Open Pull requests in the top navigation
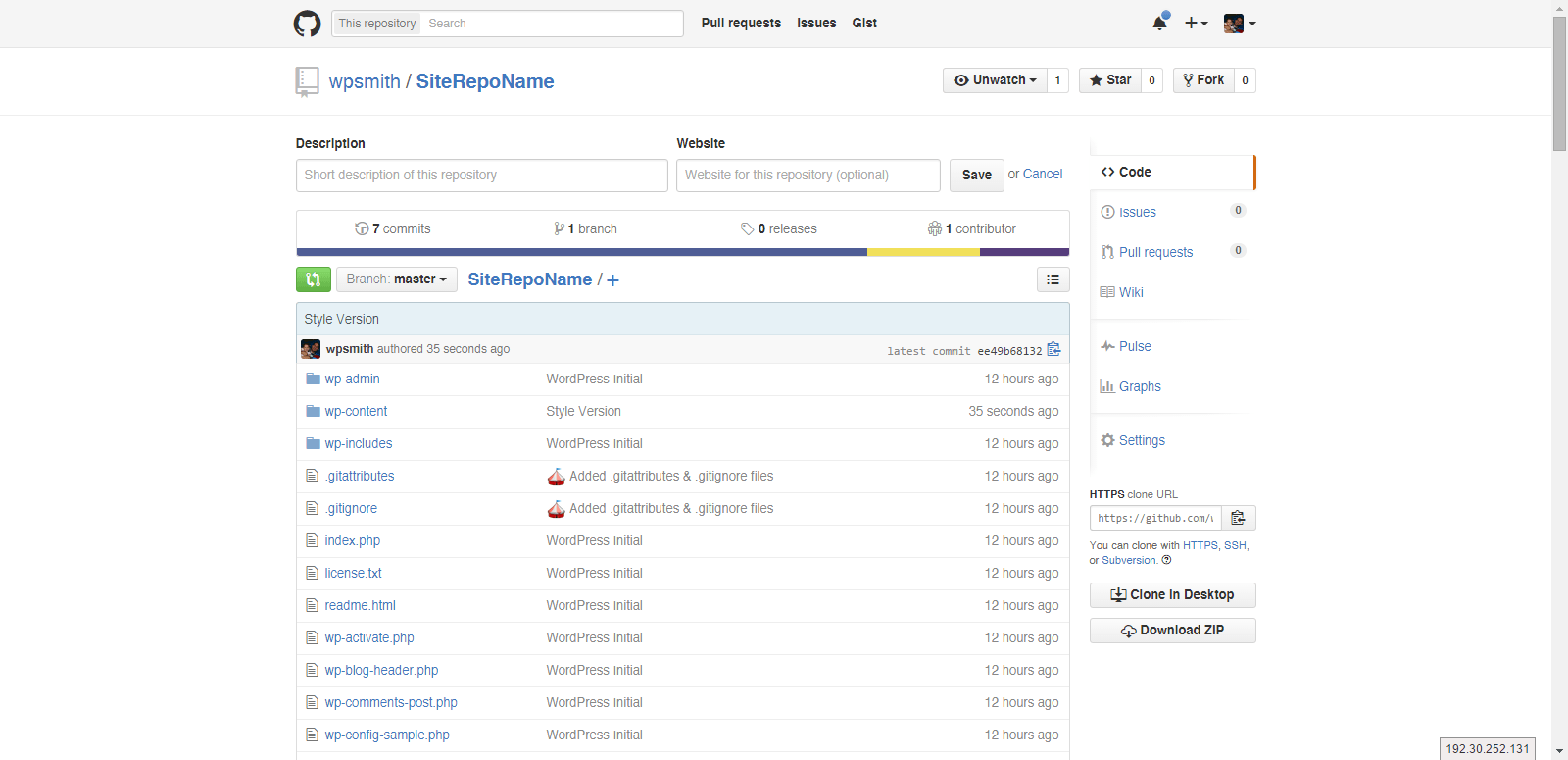Image resolution: width=1568 pixels, height=760 pixels. click(x=741, y=23)
